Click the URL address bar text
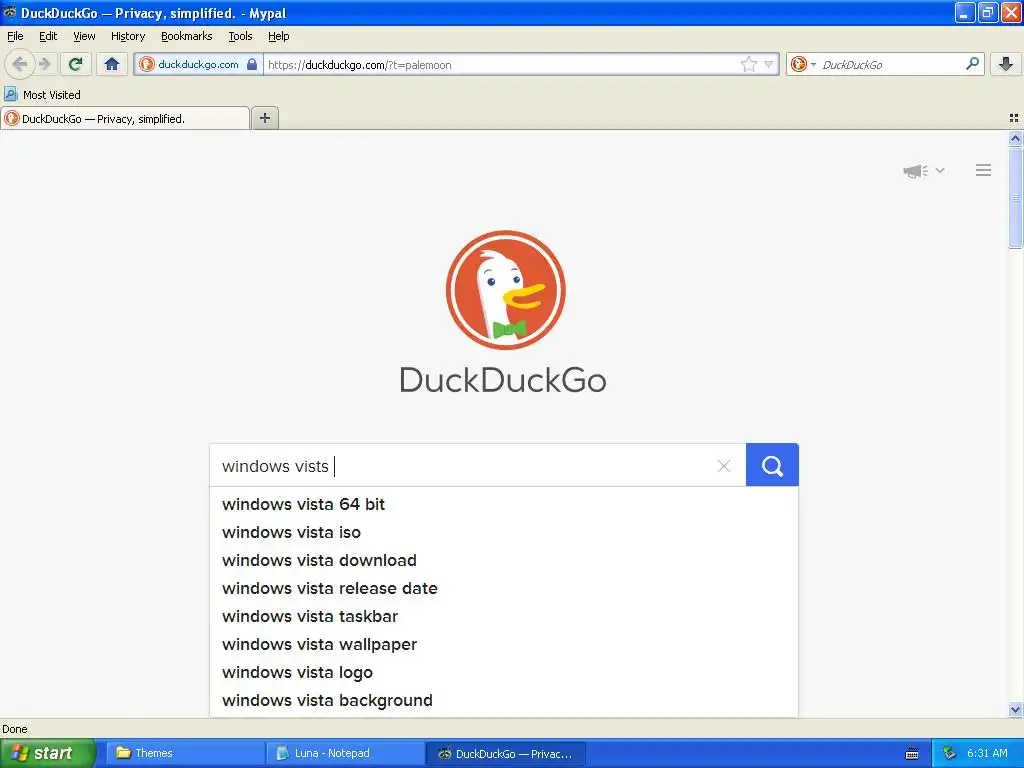The width and height of the screenshot is (1024, 768). [360, 65]
